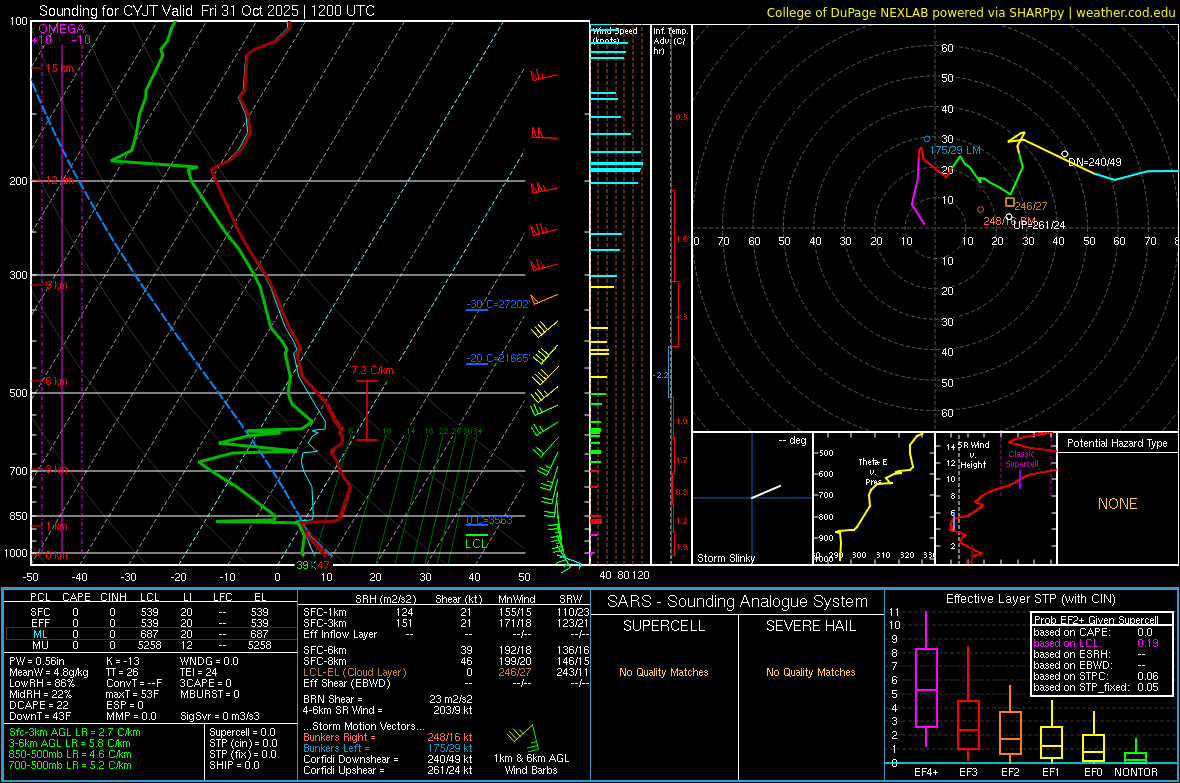This screenshot has height=783, width=1180.
Task: Click the sounding title for CYJT
Action: point(207,11)
